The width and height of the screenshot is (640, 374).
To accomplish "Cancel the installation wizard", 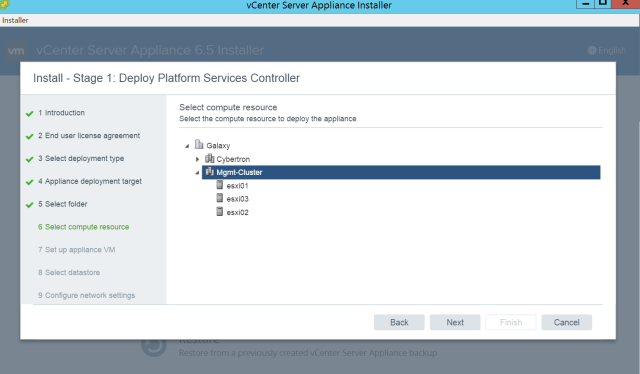I will tap(567, 322).
